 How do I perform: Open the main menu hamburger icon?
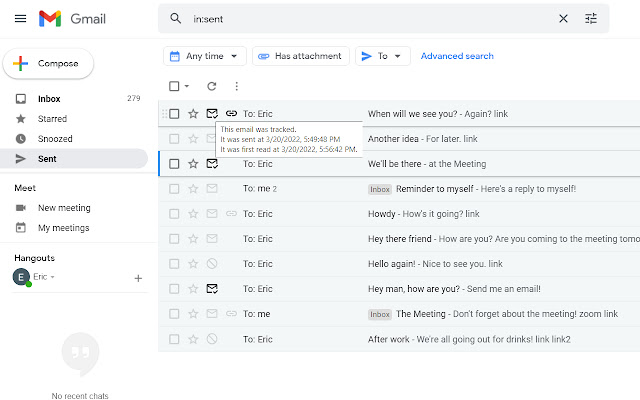(x=20, y=18)
